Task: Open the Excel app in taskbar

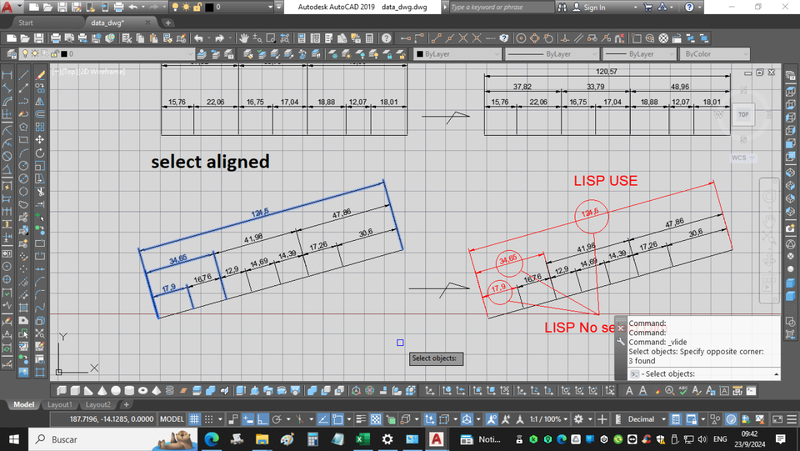Action: 363,438
